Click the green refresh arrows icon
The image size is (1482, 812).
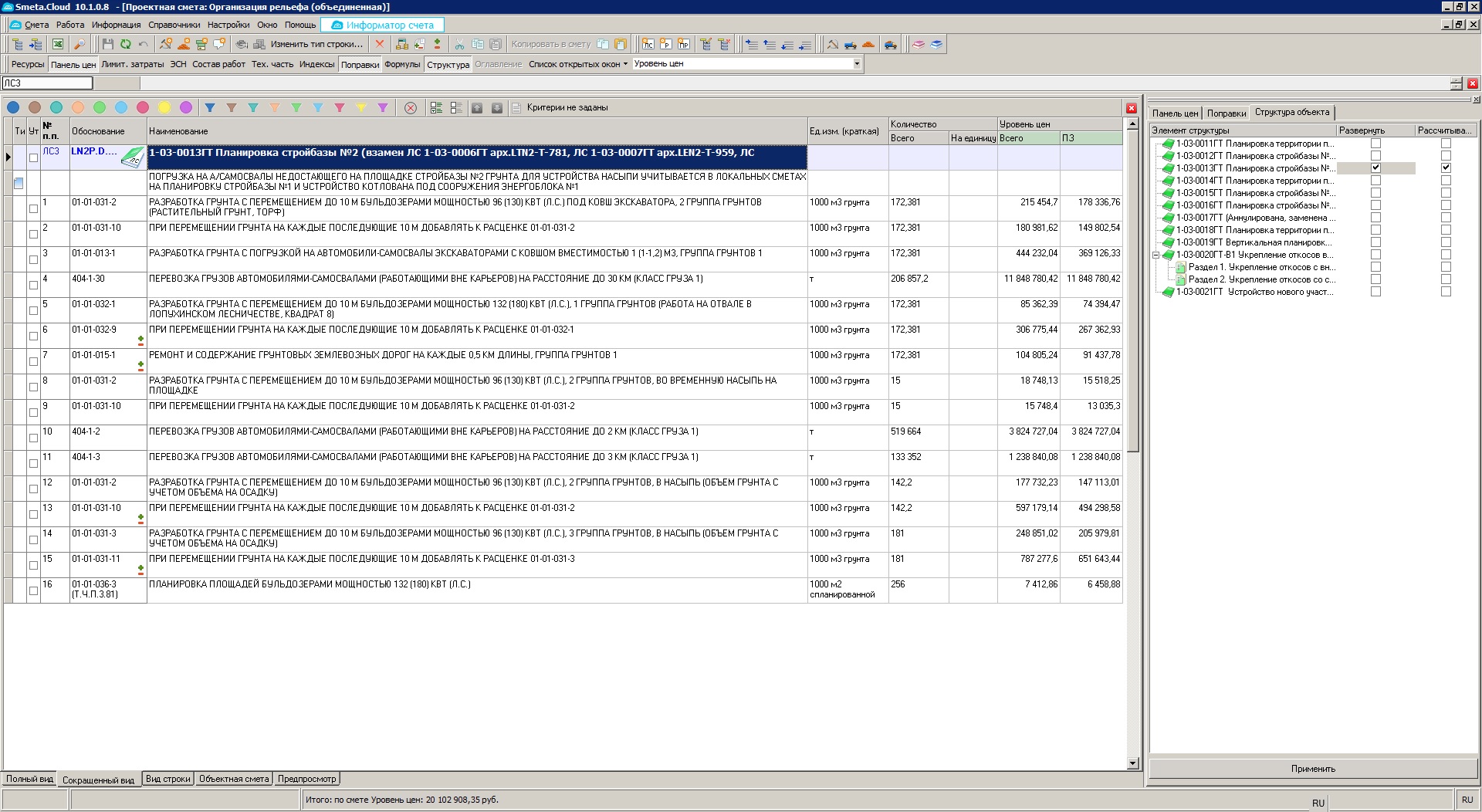coord(126,45)
